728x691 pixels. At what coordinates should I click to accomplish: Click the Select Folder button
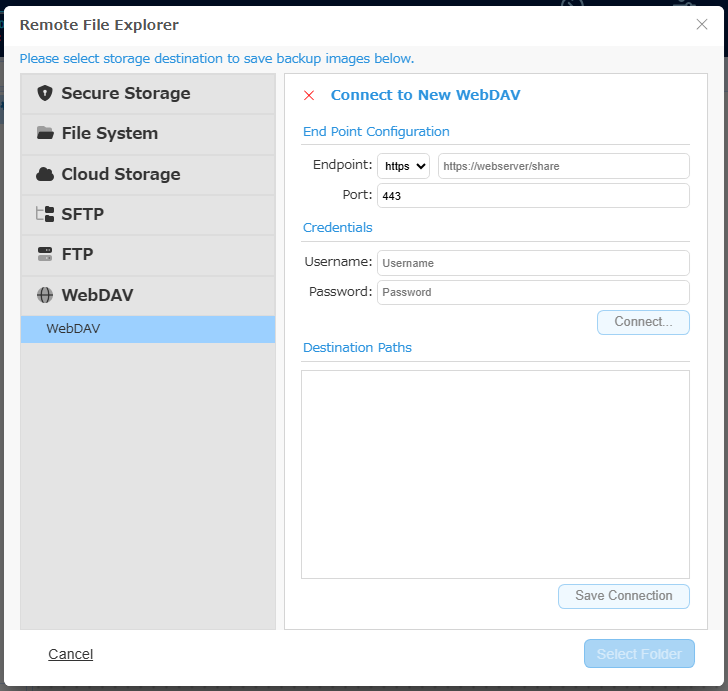639,654
